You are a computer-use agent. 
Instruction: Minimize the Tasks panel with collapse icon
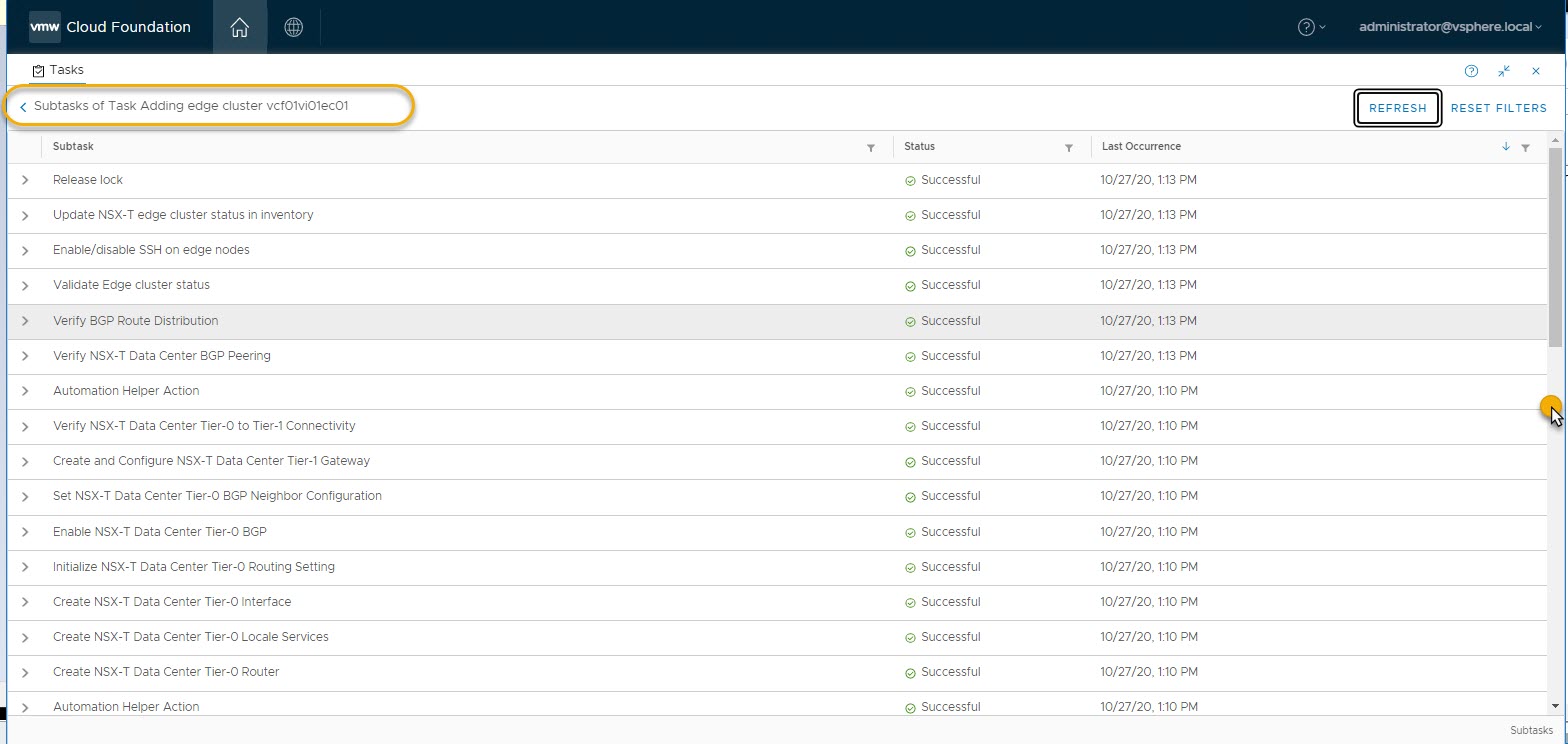click(x=1504, y=71)
